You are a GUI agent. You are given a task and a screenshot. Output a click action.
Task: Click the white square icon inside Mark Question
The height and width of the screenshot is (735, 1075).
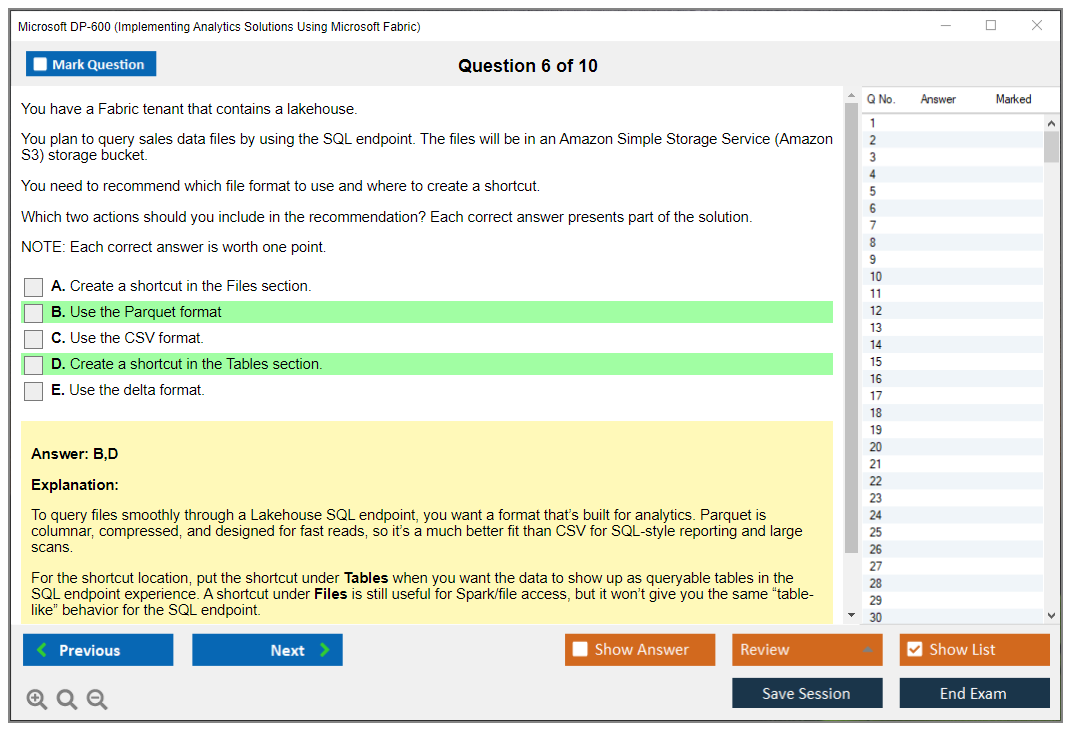point(39,63)
